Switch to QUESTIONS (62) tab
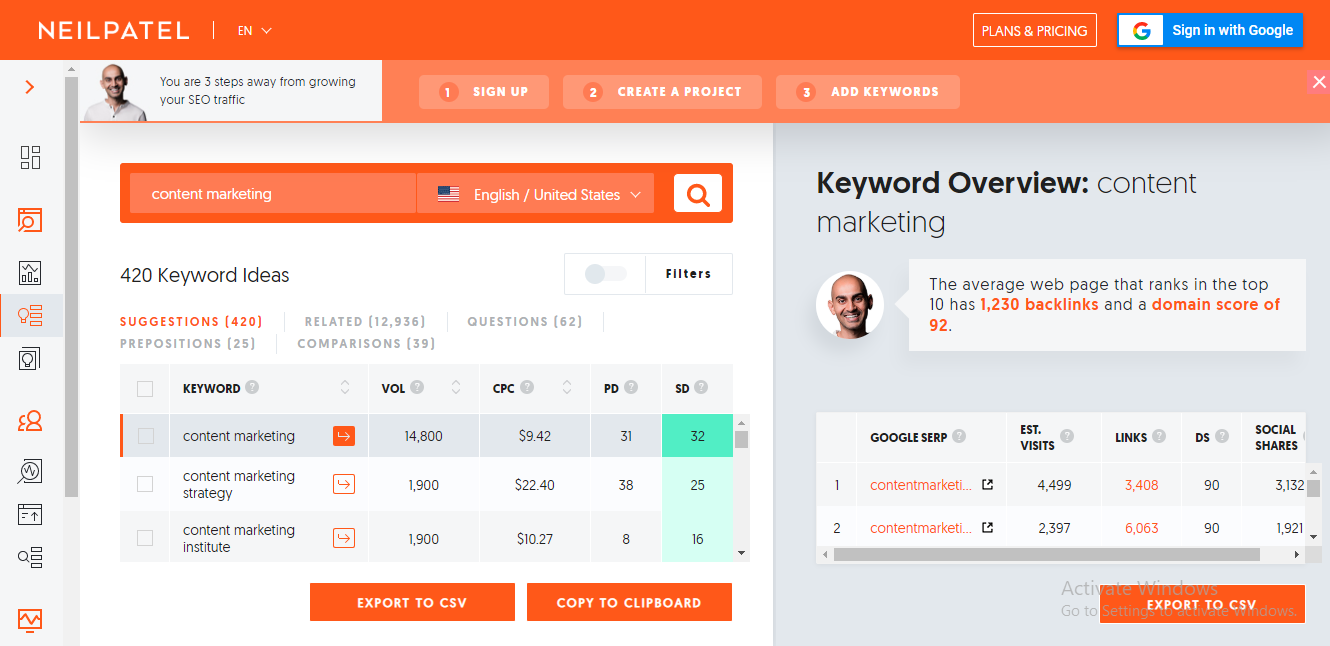Image resolution: width=1330 pixels, height=646 pixels. (x=525, y=322)
